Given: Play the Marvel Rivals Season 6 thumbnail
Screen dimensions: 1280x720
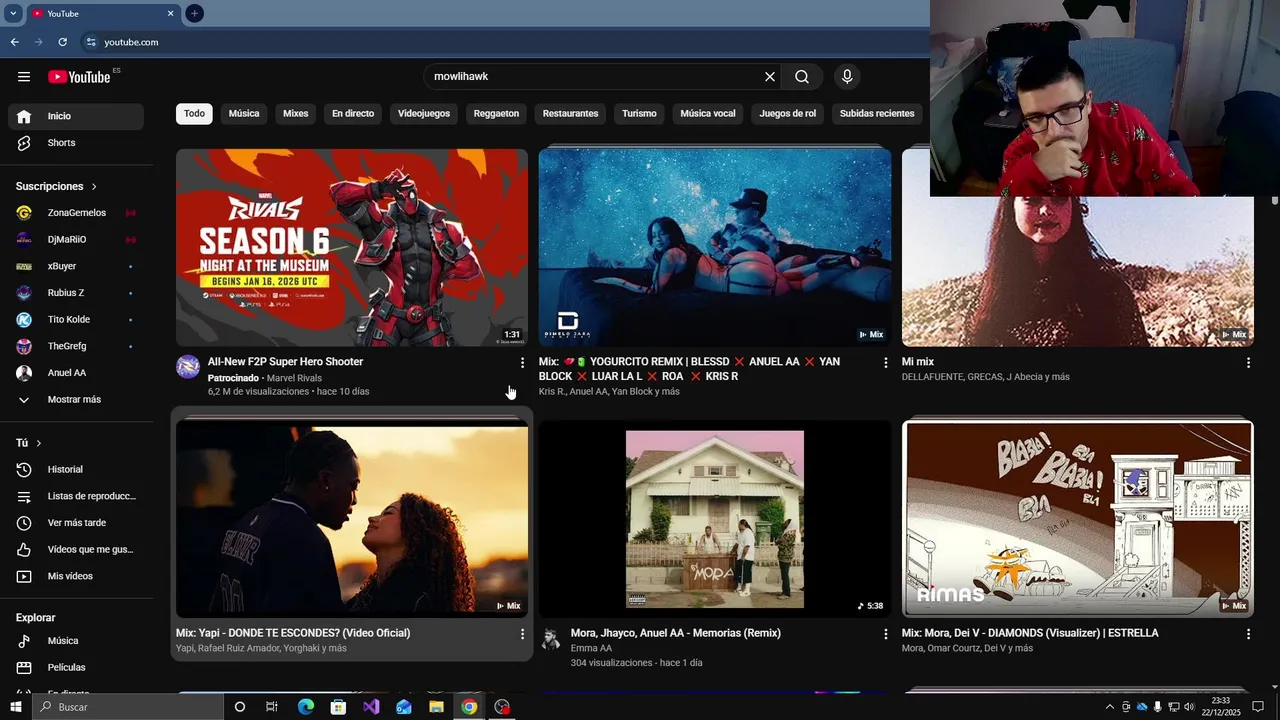Looking at the screenshot, I should pos(352,248).
